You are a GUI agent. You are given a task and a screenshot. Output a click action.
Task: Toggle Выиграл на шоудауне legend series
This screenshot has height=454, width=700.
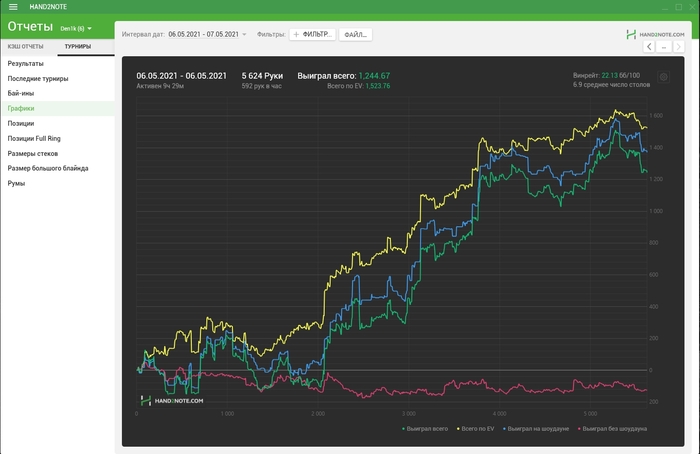536,429
